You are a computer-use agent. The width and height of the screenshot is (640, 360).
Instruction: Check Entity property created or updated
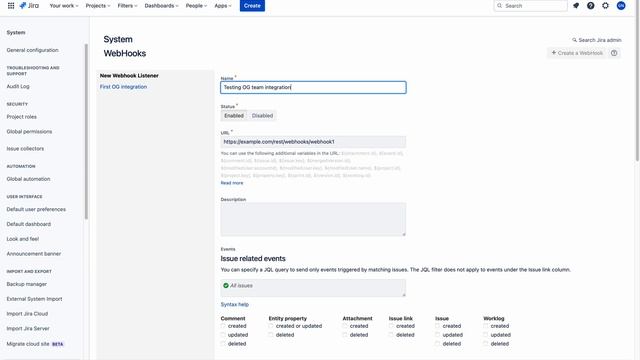point(271,326)
